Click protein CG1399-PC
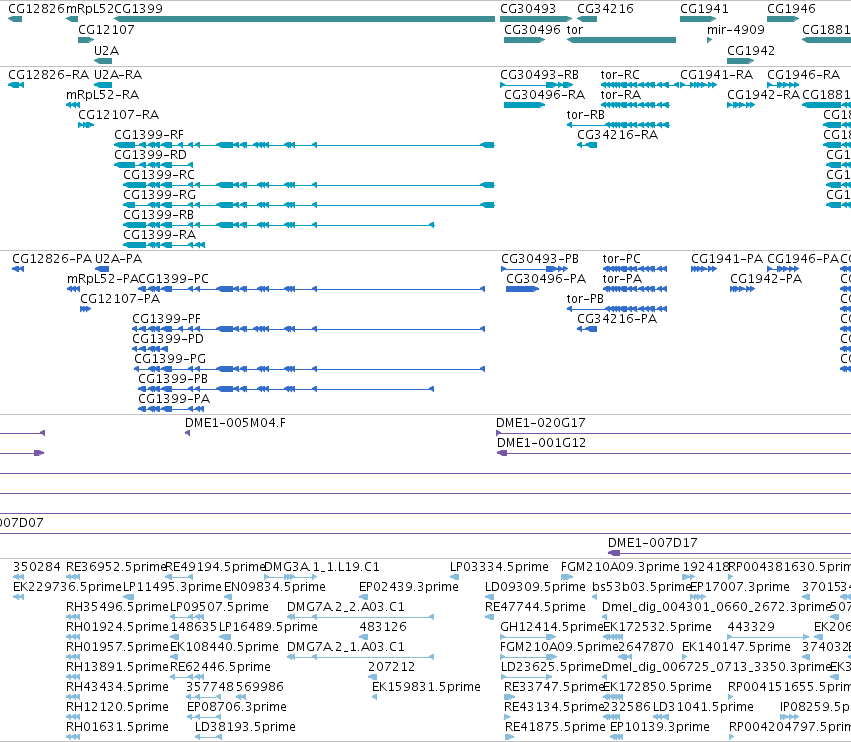 point(312,289)
